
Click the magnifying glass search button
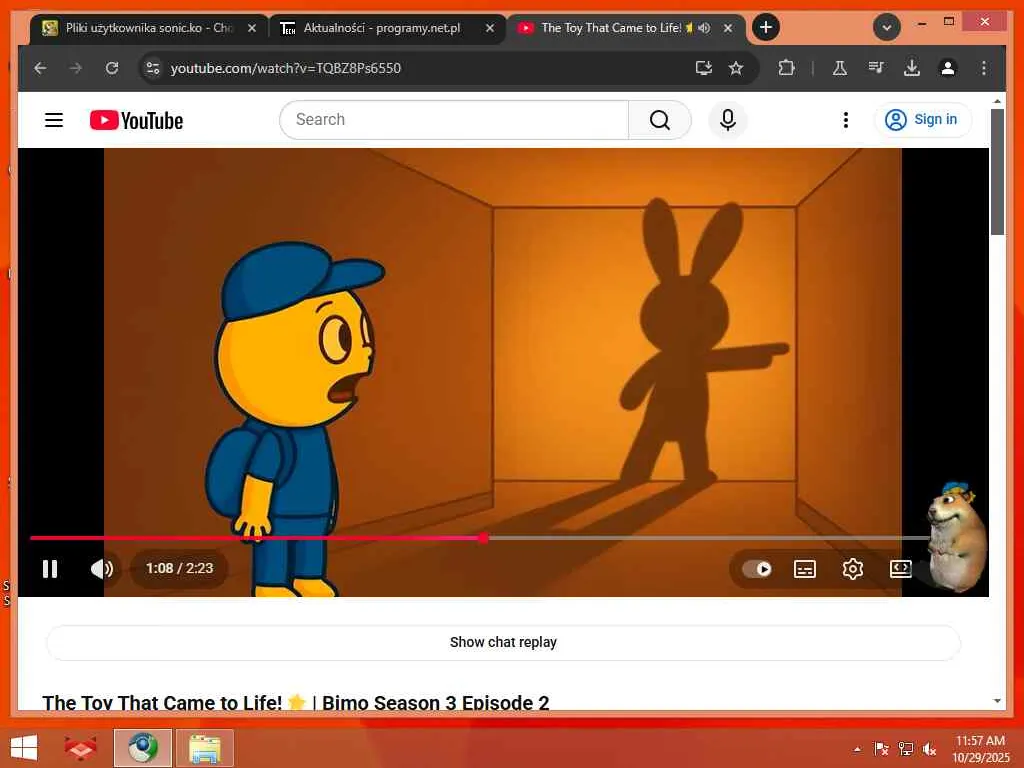point(660,120)
